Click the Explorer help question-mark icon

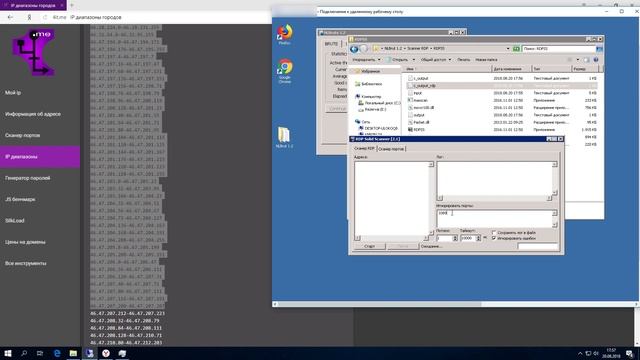click(596, 60)
